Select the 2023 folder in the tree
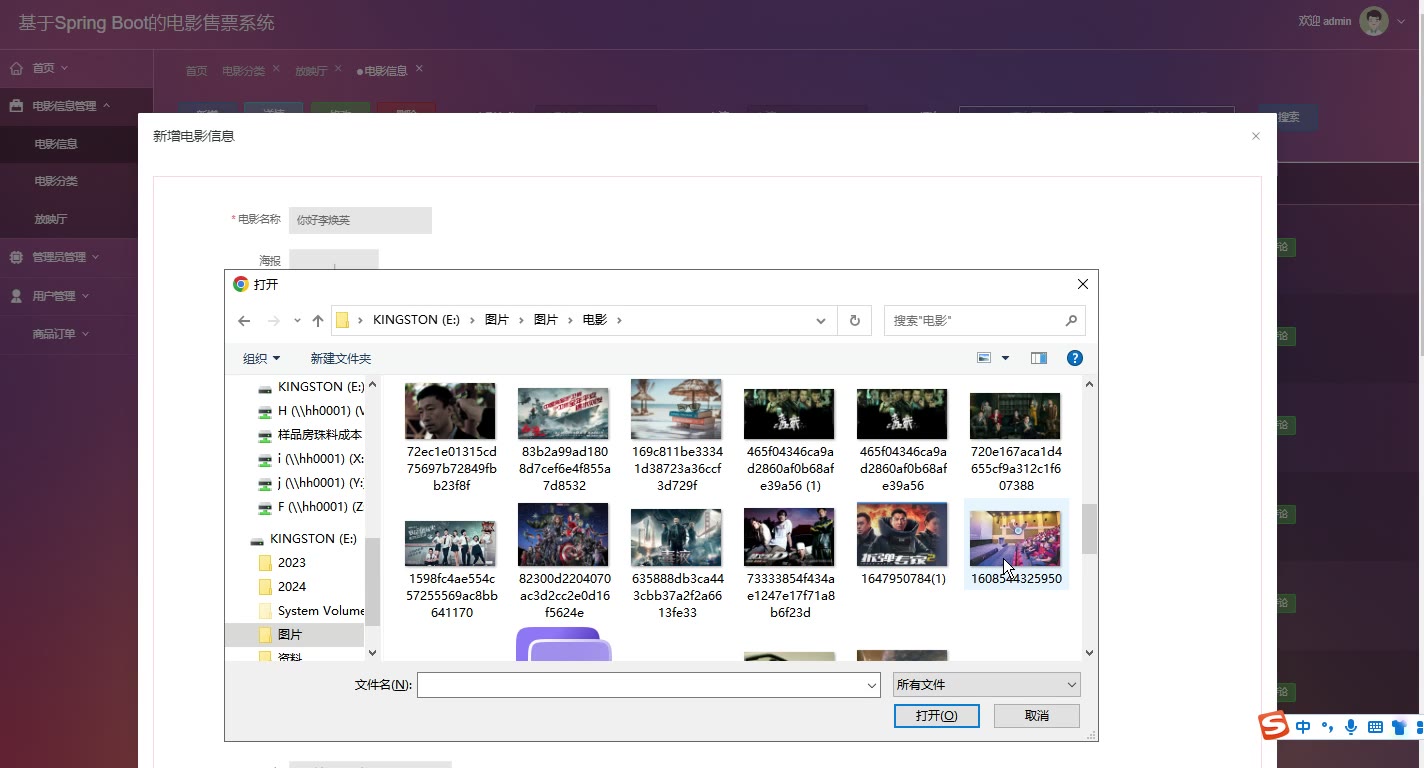 (294, 563)
